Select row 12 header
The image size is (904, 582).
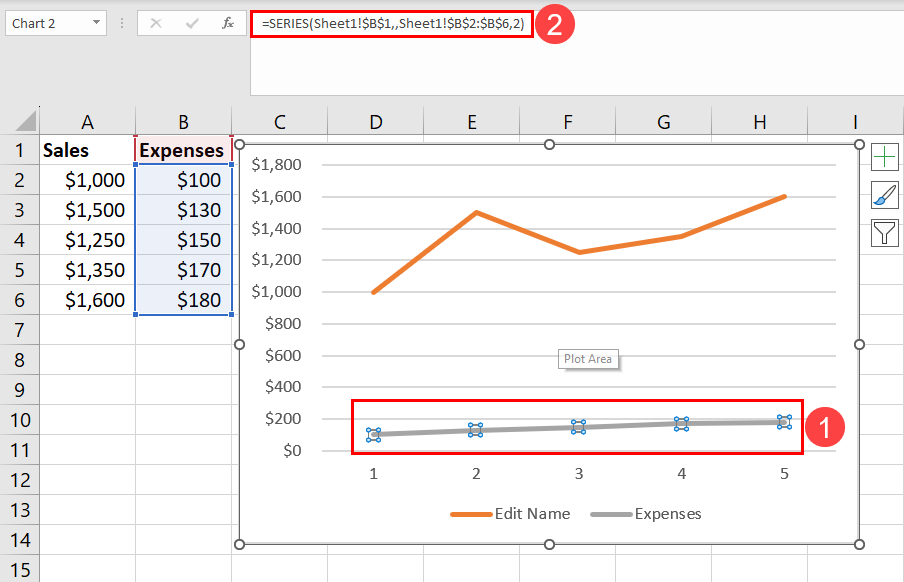(x=19, y=480)
